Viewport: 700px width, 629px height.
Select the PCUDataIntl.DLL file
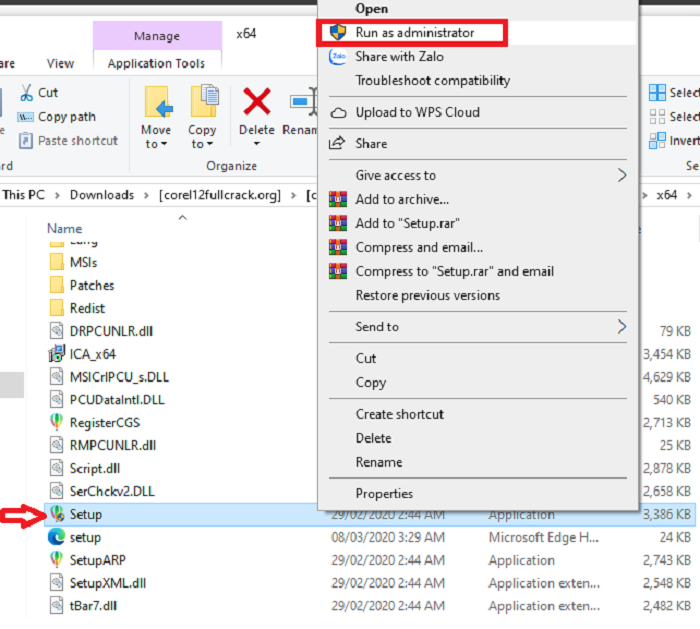coord(117,400)
